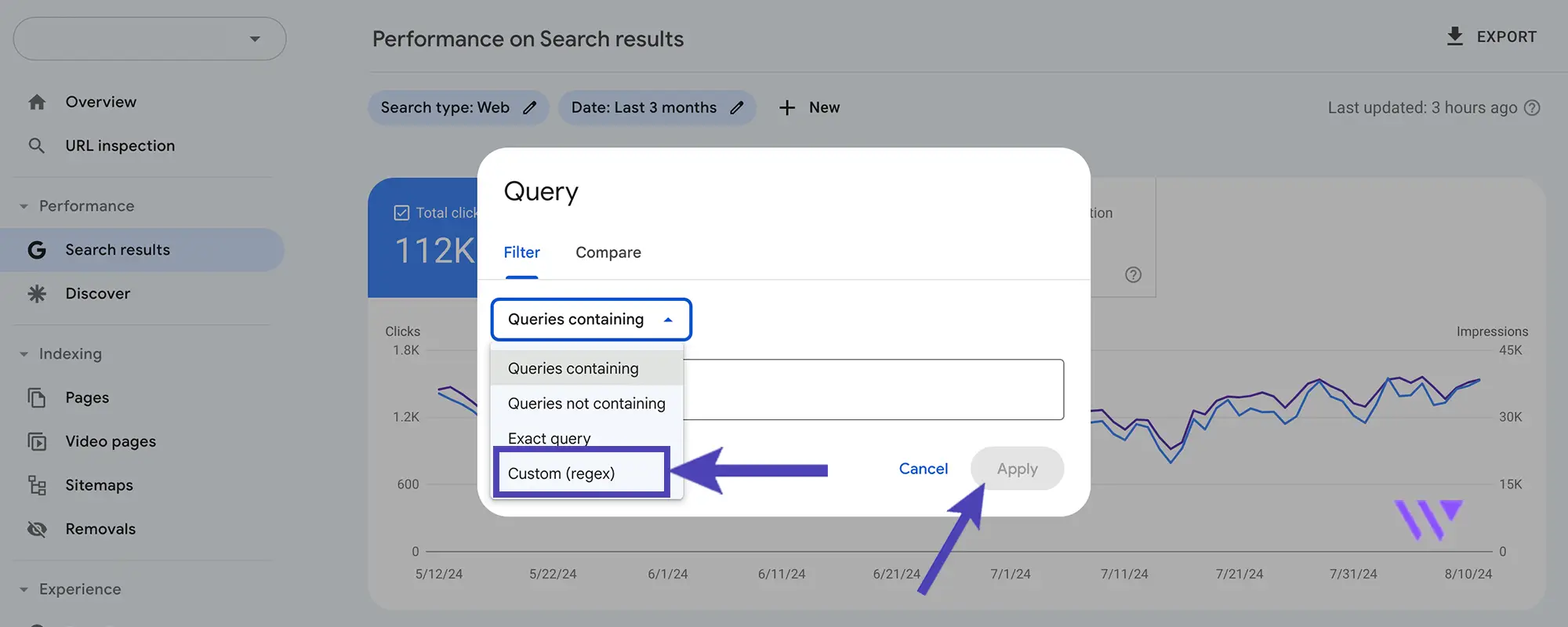Click the Discover asterisk icon
Screen dimensions: 1568x627
[x=37, y=294]
